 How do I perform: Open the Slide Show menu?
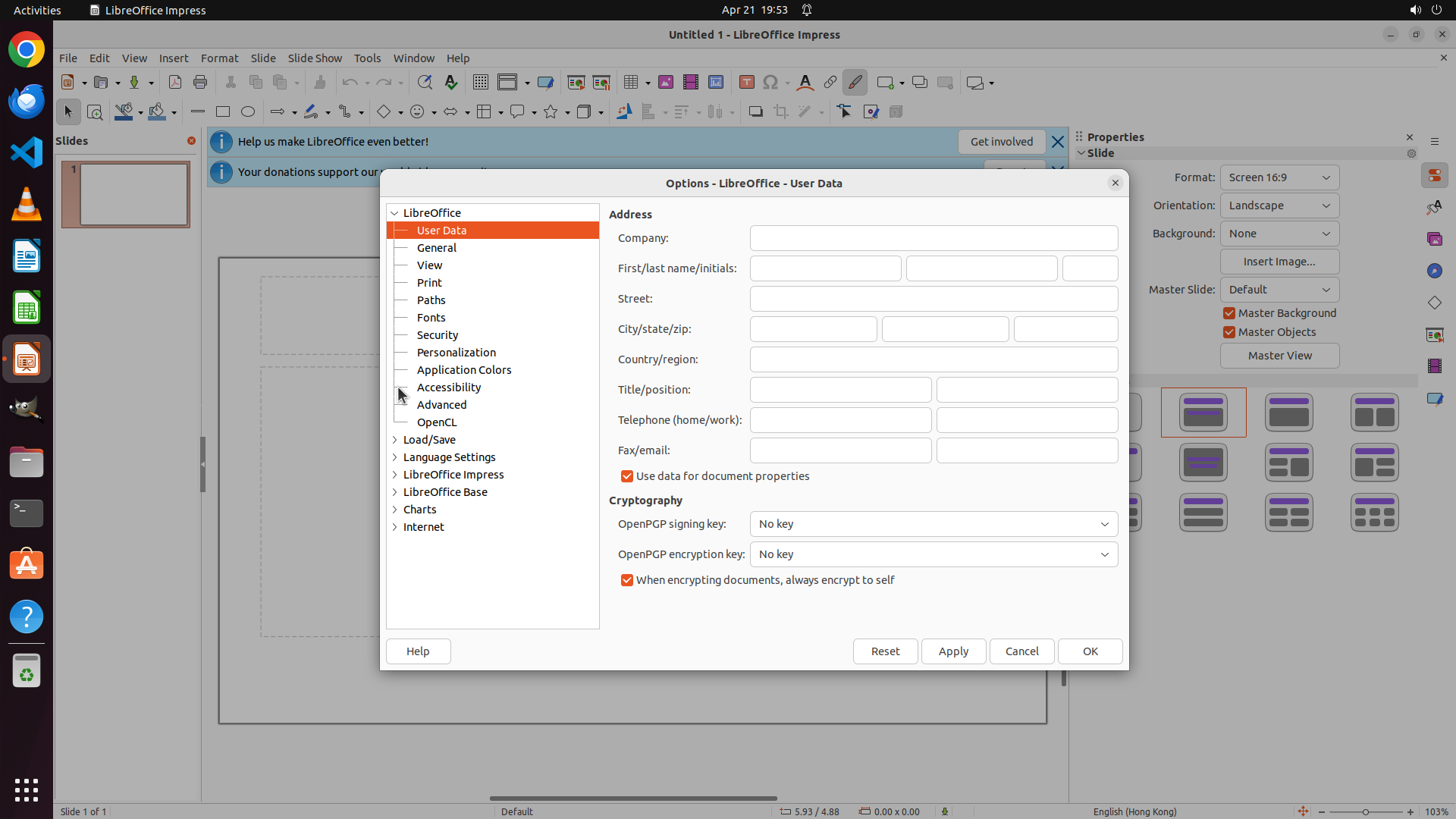315,58
